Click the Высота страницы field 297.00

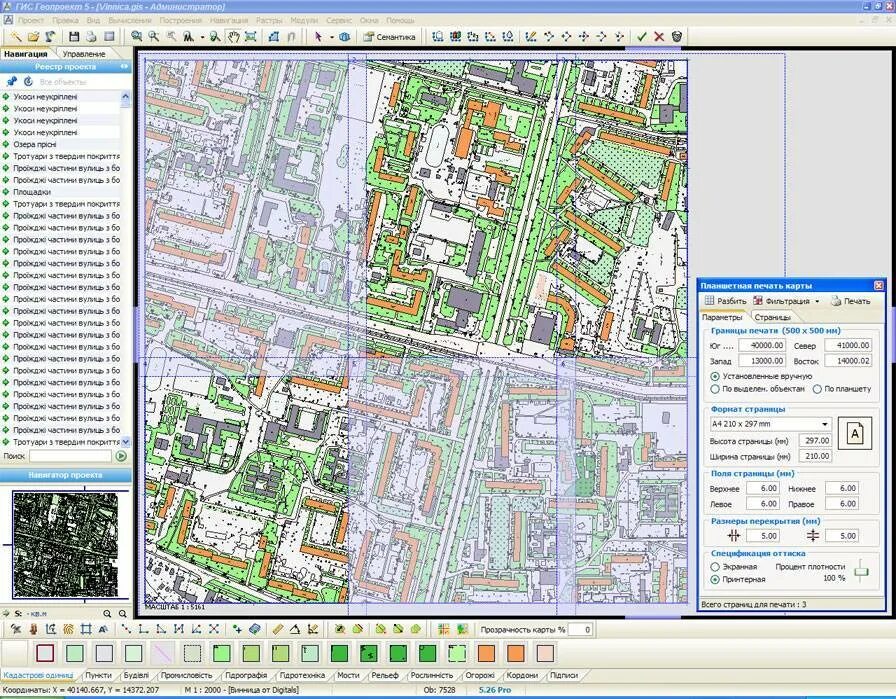point(816,441)
